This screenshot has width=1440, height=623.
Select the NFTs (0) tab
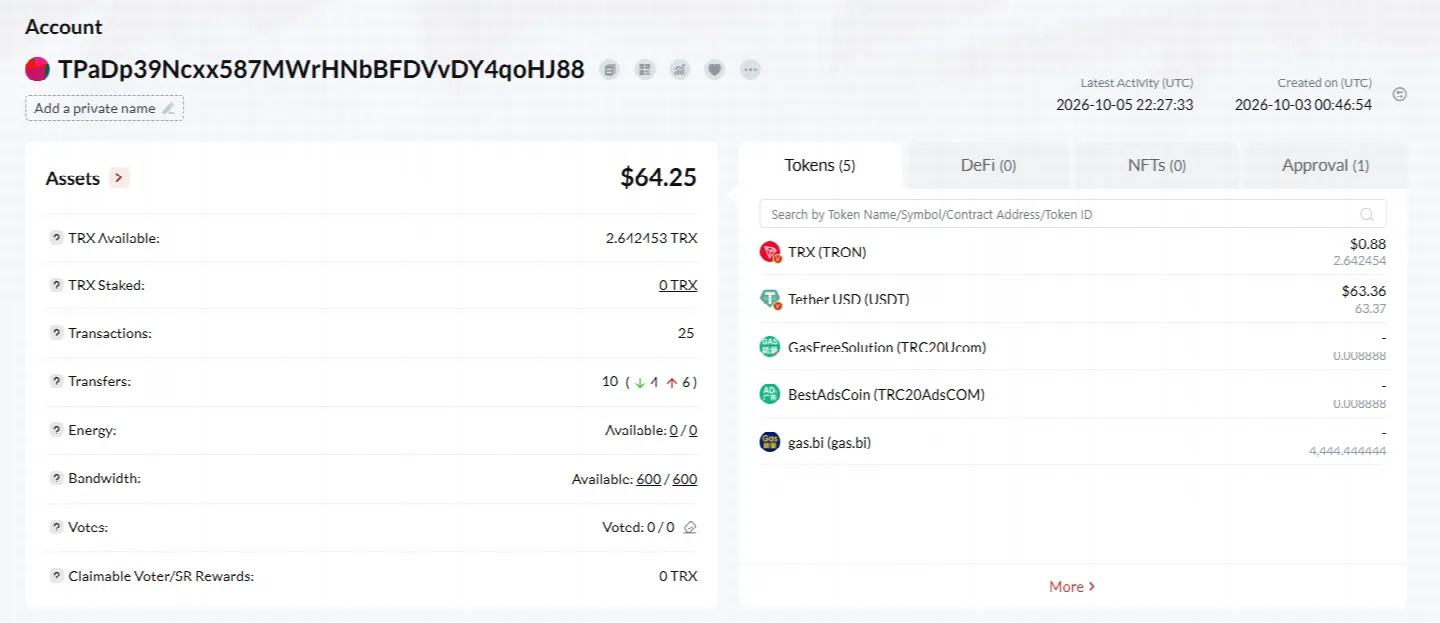1157,165
